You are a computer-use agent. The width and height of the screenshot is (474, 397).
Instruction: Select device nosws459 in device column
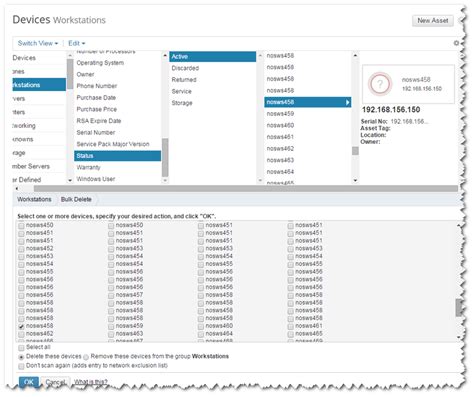[280, 114]
